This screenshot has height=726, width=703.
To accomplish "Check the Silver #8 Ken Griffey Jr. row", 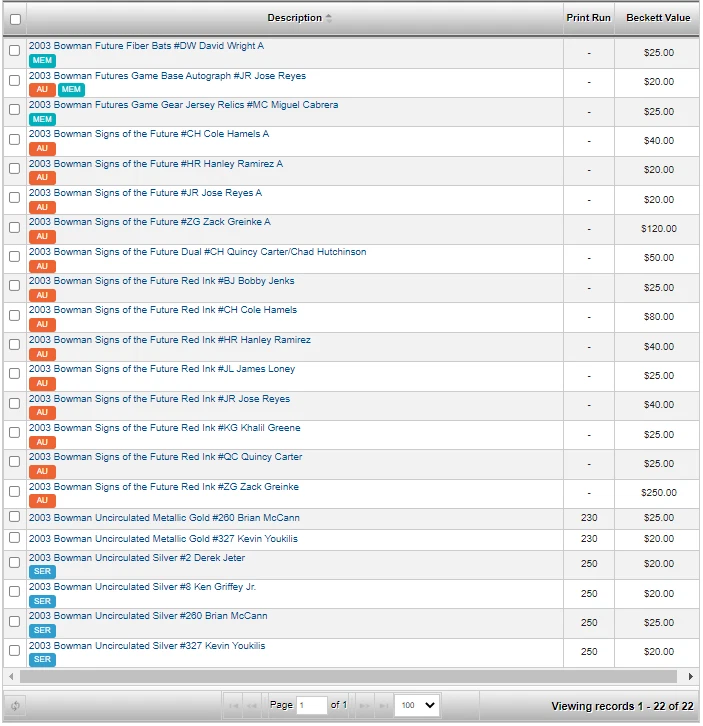I will tap(14, 592).
